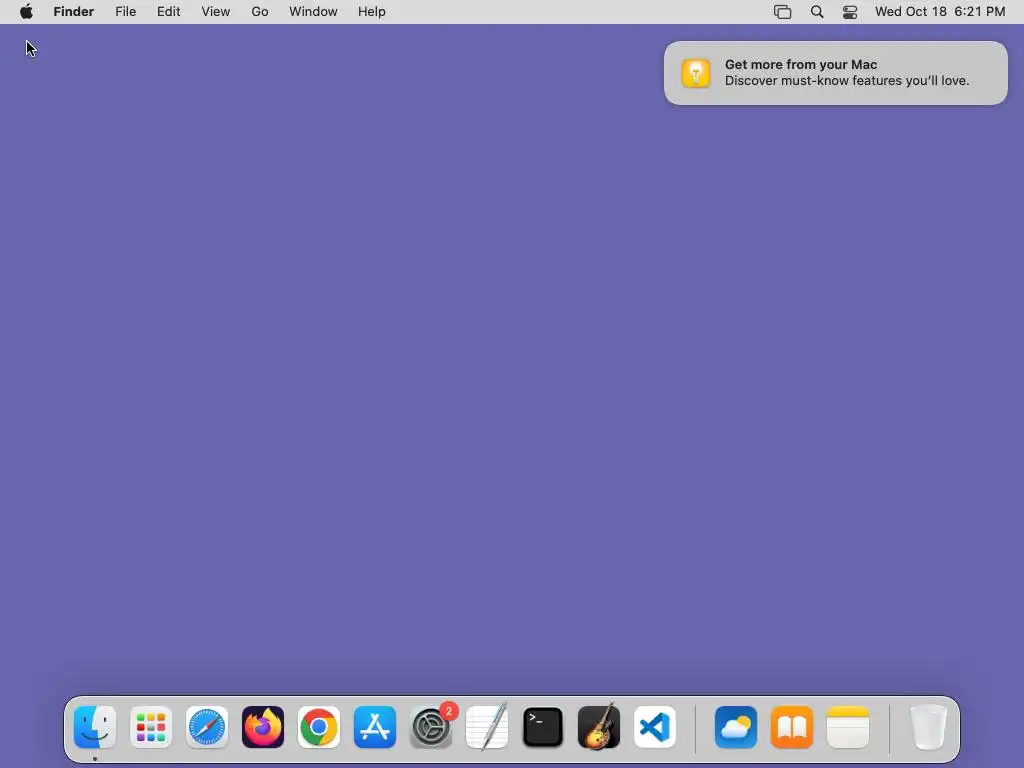Launch Safari from the Dock
Image resolution: width=1024 pixels, height=768 pixels.
pos(207,727)
